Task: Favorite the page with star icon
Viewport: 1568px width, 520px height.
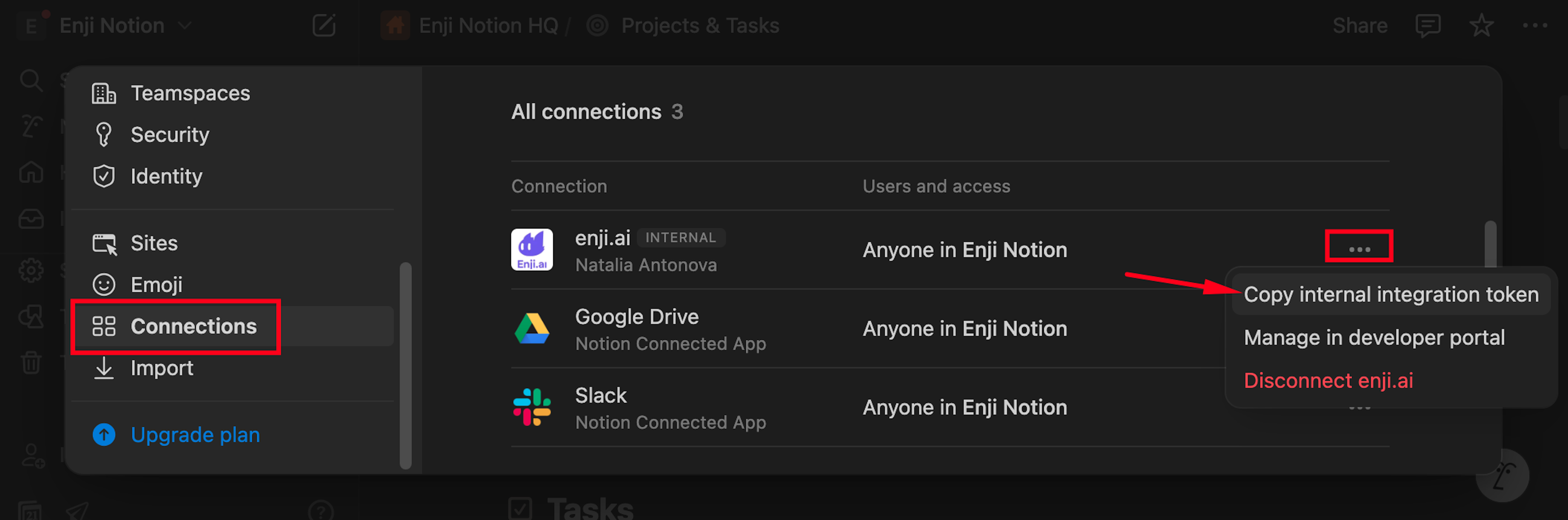Action: click(1481, 26)
